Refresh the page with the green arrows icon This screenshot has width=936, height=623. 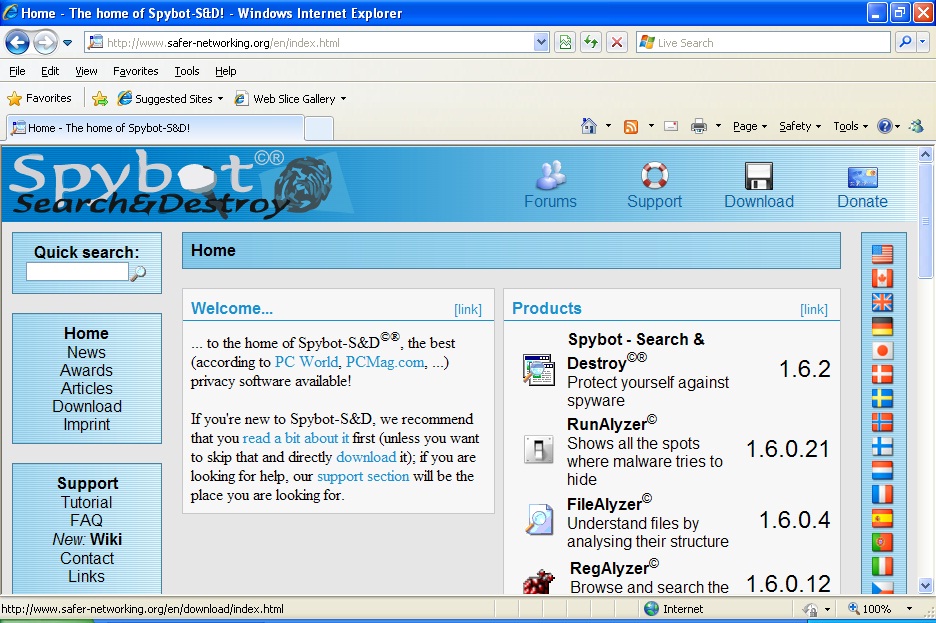[591, 42]
